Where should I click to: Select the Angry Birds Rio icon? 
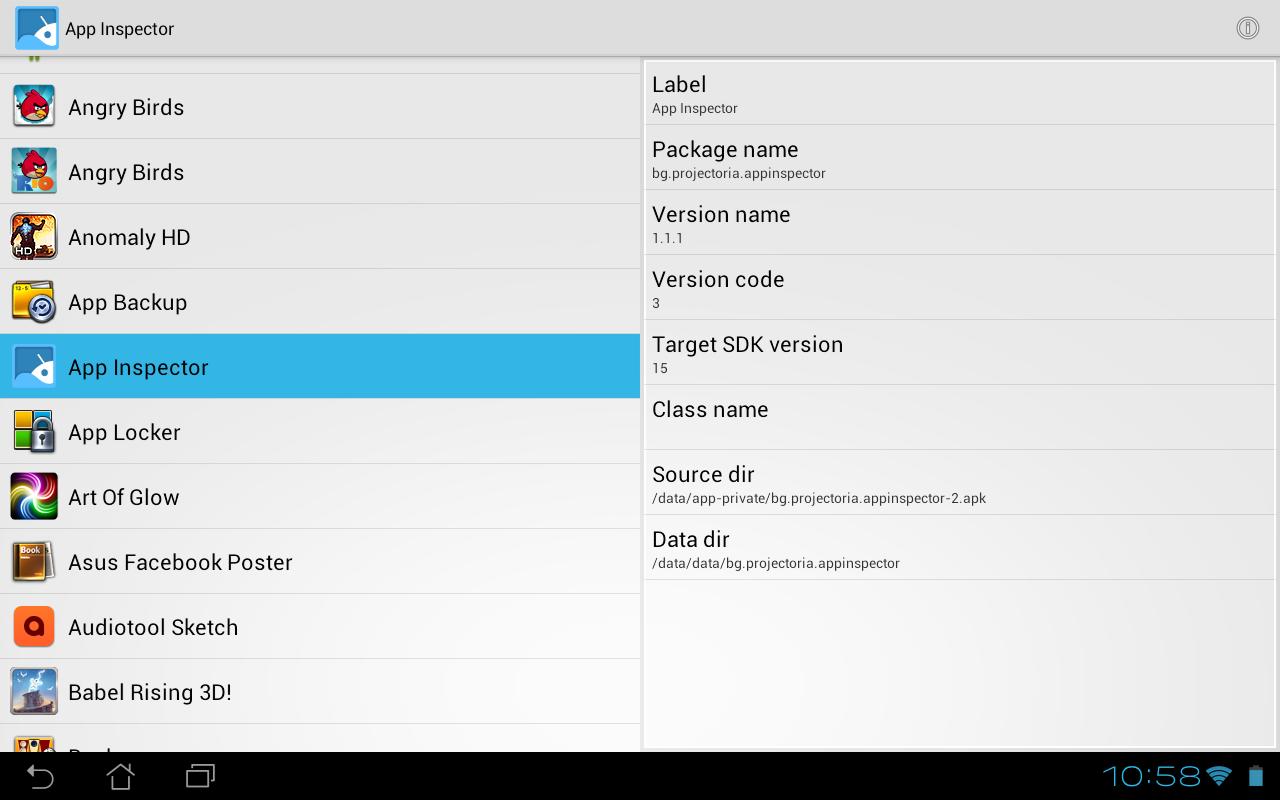click(34, 171)
